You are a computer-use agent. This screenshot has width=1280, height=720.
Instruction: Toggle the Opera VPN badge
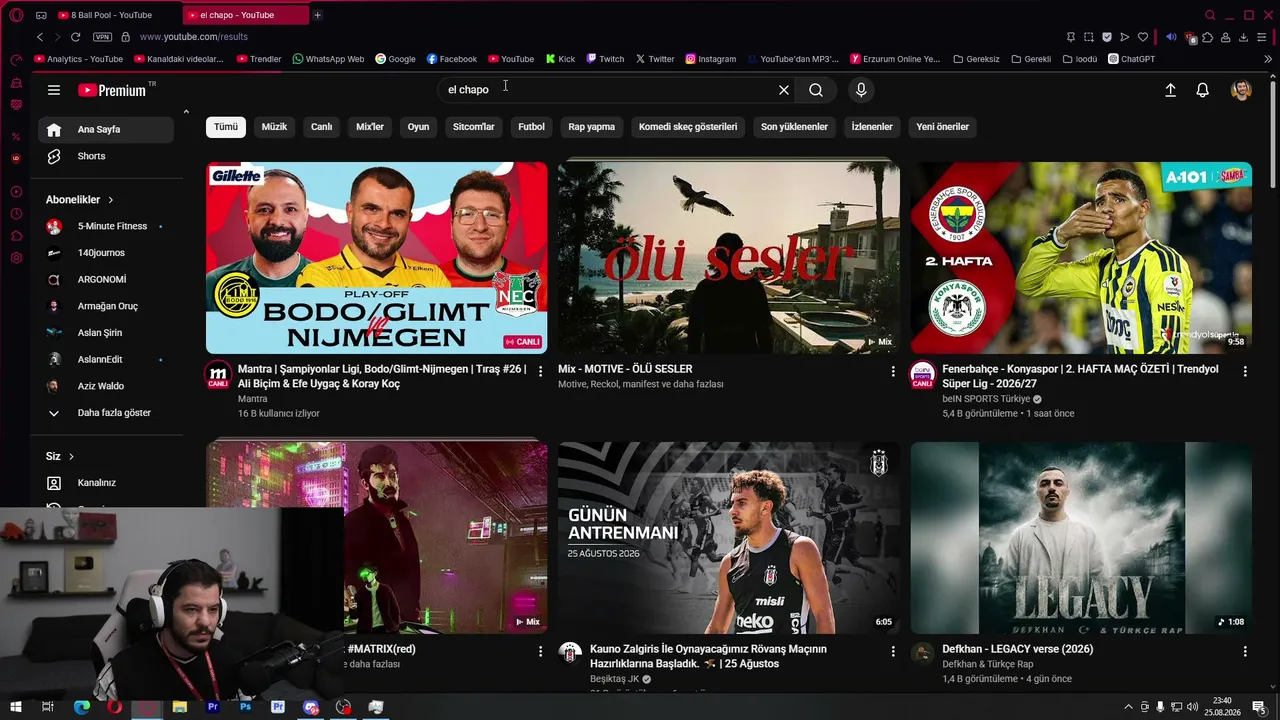102,37
